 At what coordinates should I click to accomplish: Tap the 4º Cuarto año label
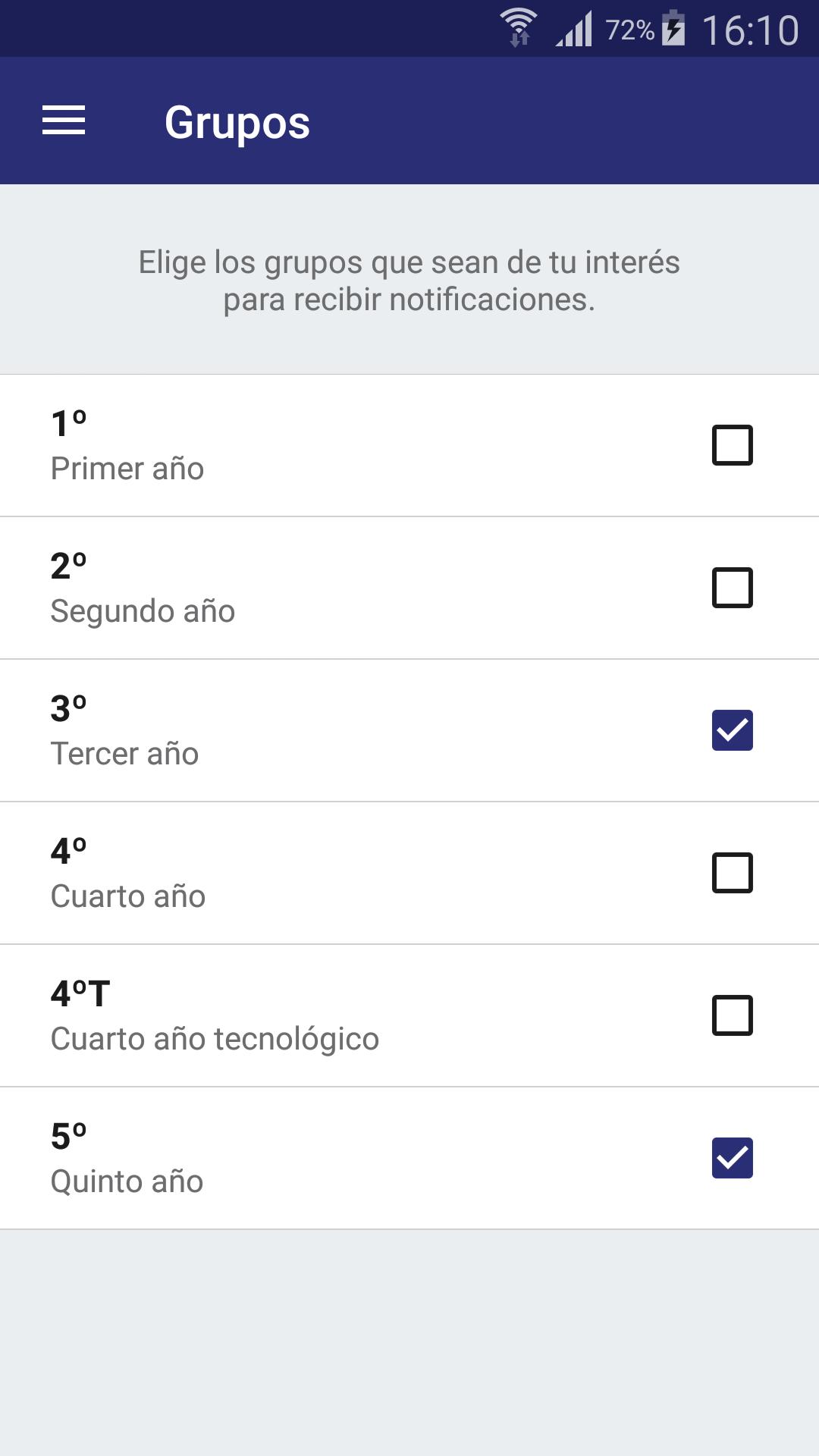click(128, 874)
